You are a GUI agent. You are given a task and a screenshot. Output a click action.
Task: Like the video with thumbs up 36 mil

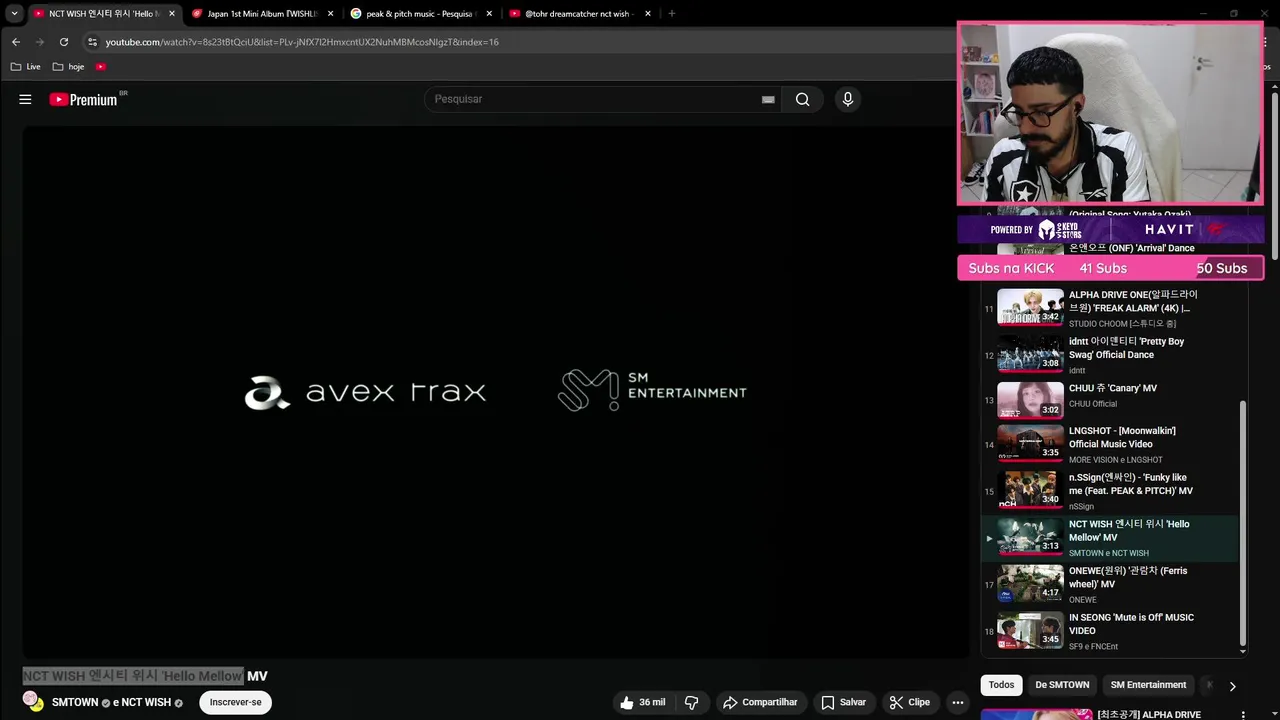(642, 702)
